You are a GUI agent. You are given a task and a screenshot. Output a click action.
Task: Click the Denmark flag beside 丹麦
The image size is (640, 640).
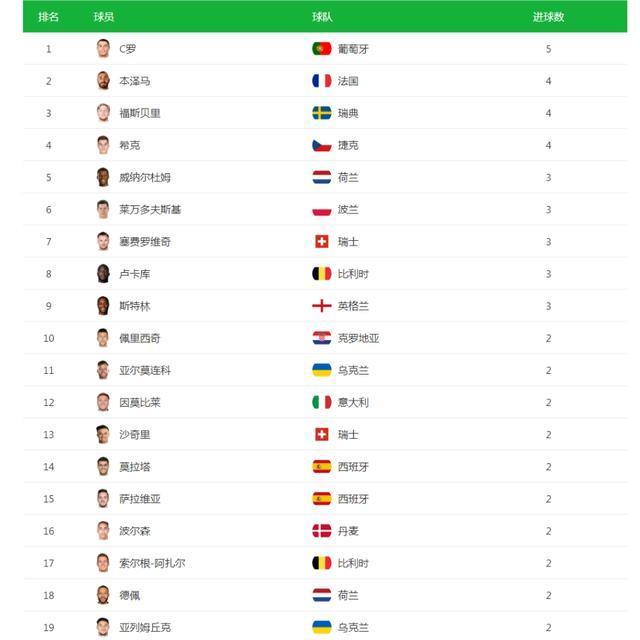[322, 531]
